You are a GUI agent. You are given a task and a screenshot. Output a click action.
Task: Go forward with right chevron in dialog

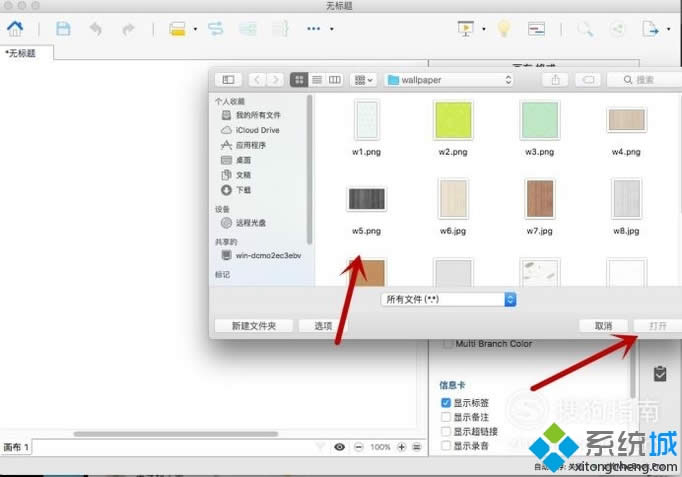click(x=275, y=80)
